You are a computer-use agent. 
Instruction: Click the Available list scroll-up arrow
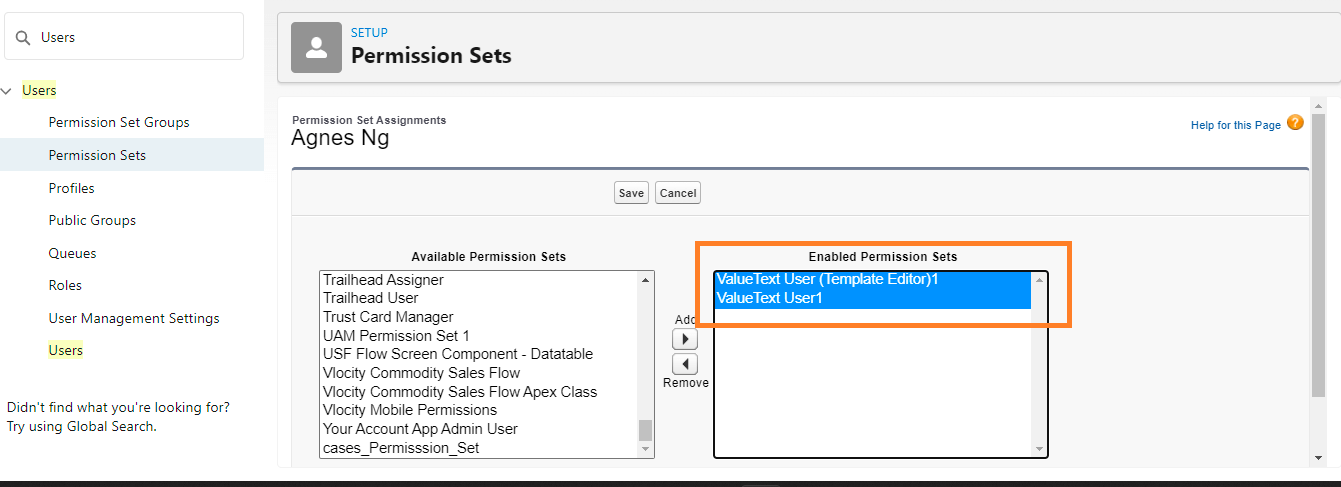[646, 280]
